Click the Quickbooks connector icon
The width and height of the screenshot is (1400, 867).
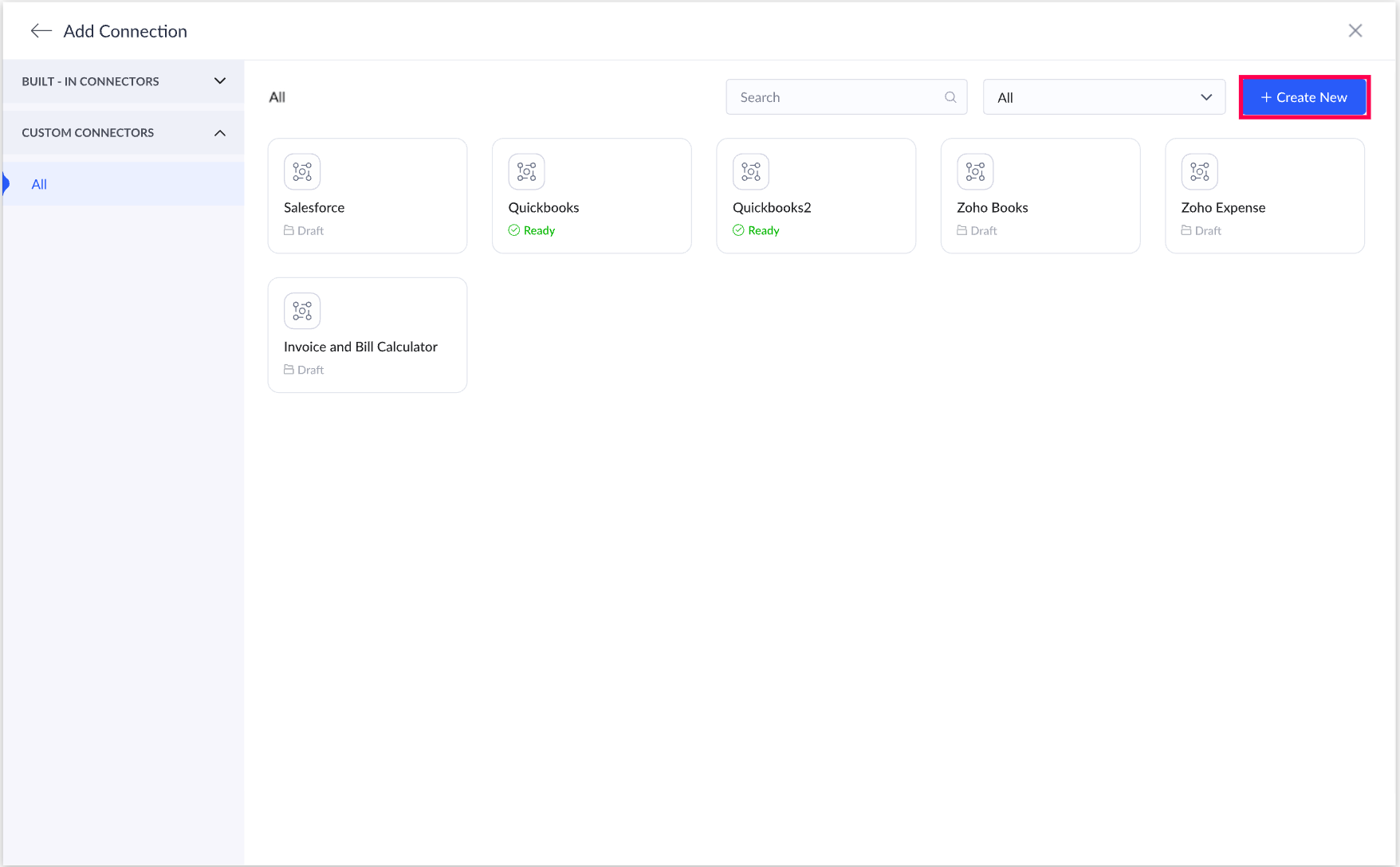(527, 171)
